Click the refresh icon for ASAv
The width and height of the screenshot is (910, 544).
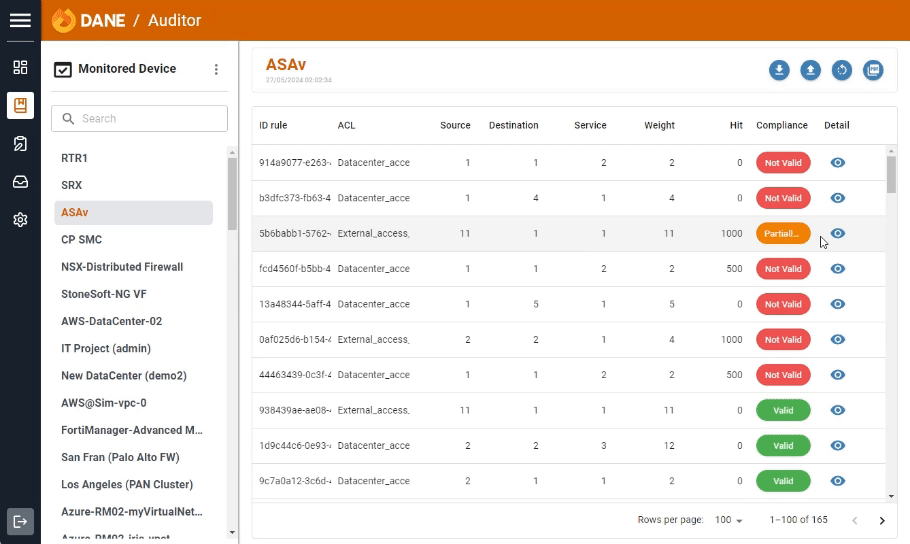click(842, 70)
